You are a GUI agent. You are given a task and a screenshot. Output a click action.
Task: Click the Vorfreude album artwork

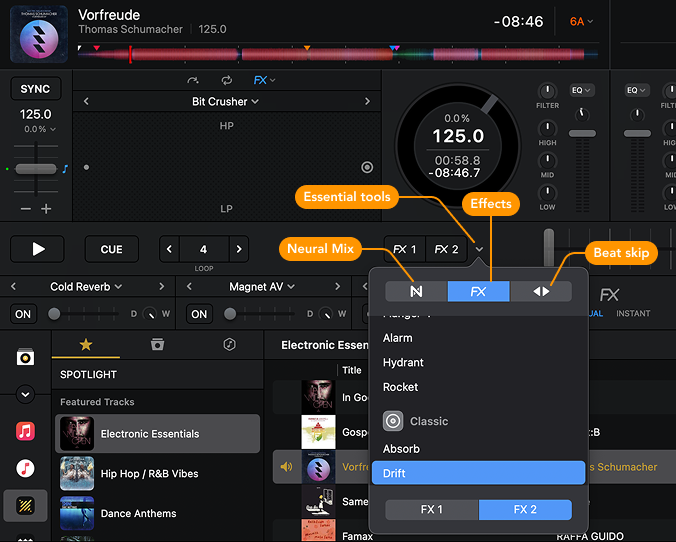pyautogui.click(x=39, y=34)
